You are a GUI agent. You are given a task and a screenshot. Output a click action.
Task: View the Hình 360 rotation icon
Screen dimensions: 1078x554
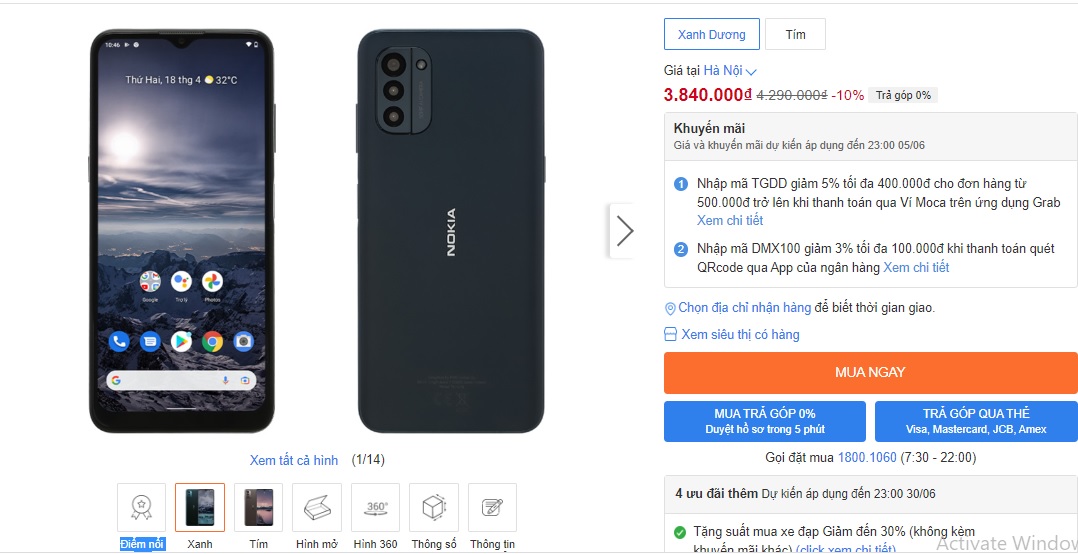coord(375,508)
